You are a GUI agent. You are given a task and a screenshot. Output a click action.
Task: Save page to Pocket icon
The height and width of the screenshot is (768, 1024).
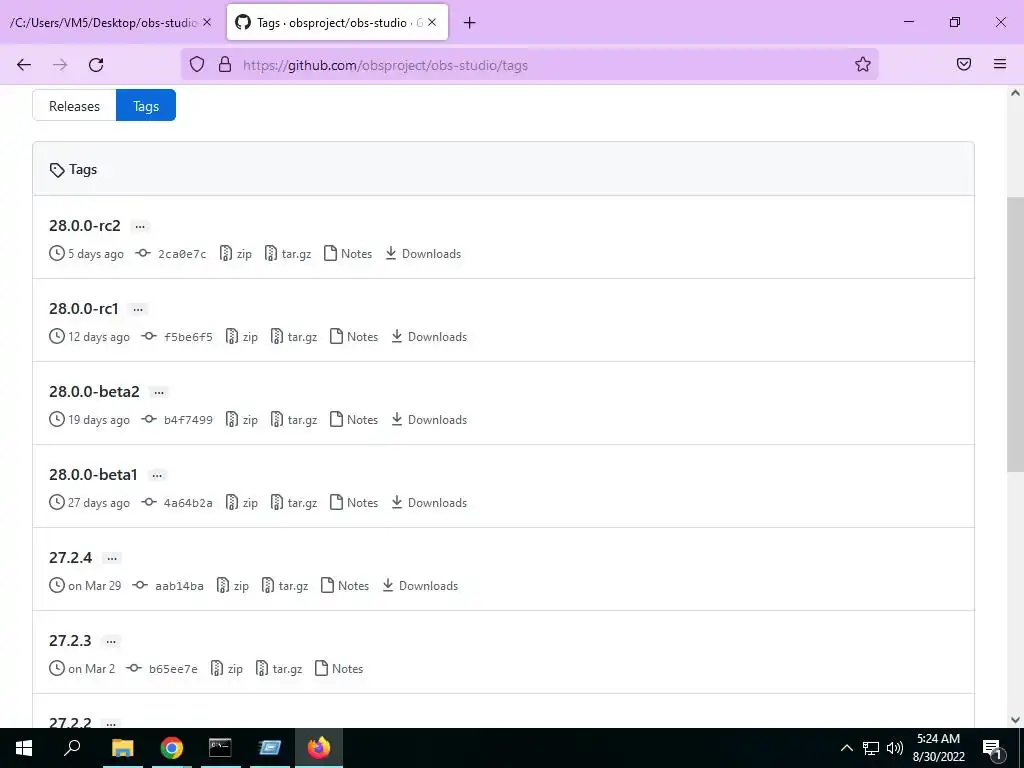[964, 64]
